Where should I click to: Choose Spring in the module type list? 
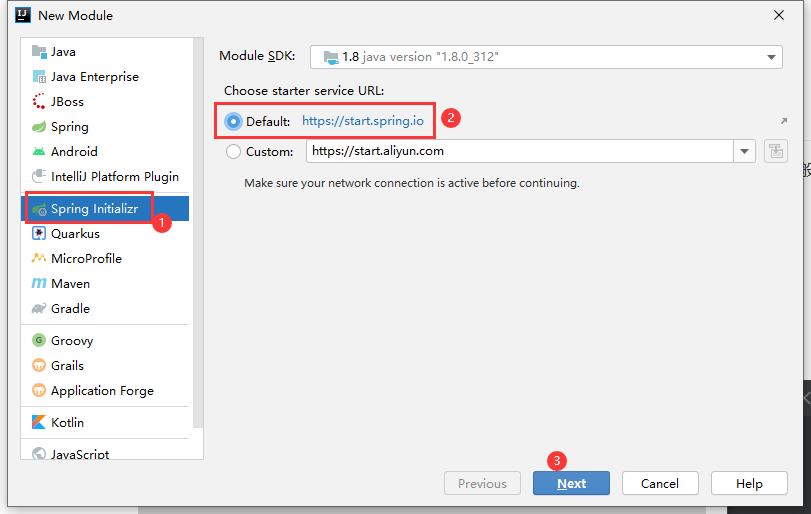(x=105, y=127)
